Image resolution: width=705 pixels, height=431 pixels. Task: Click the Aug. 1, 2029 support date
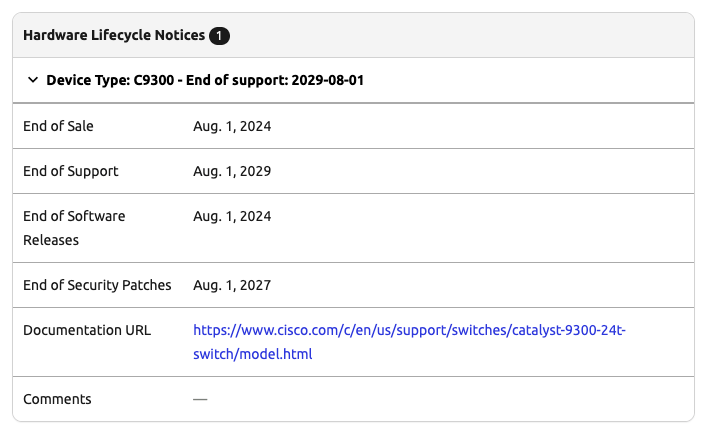(x=232, y=171)
